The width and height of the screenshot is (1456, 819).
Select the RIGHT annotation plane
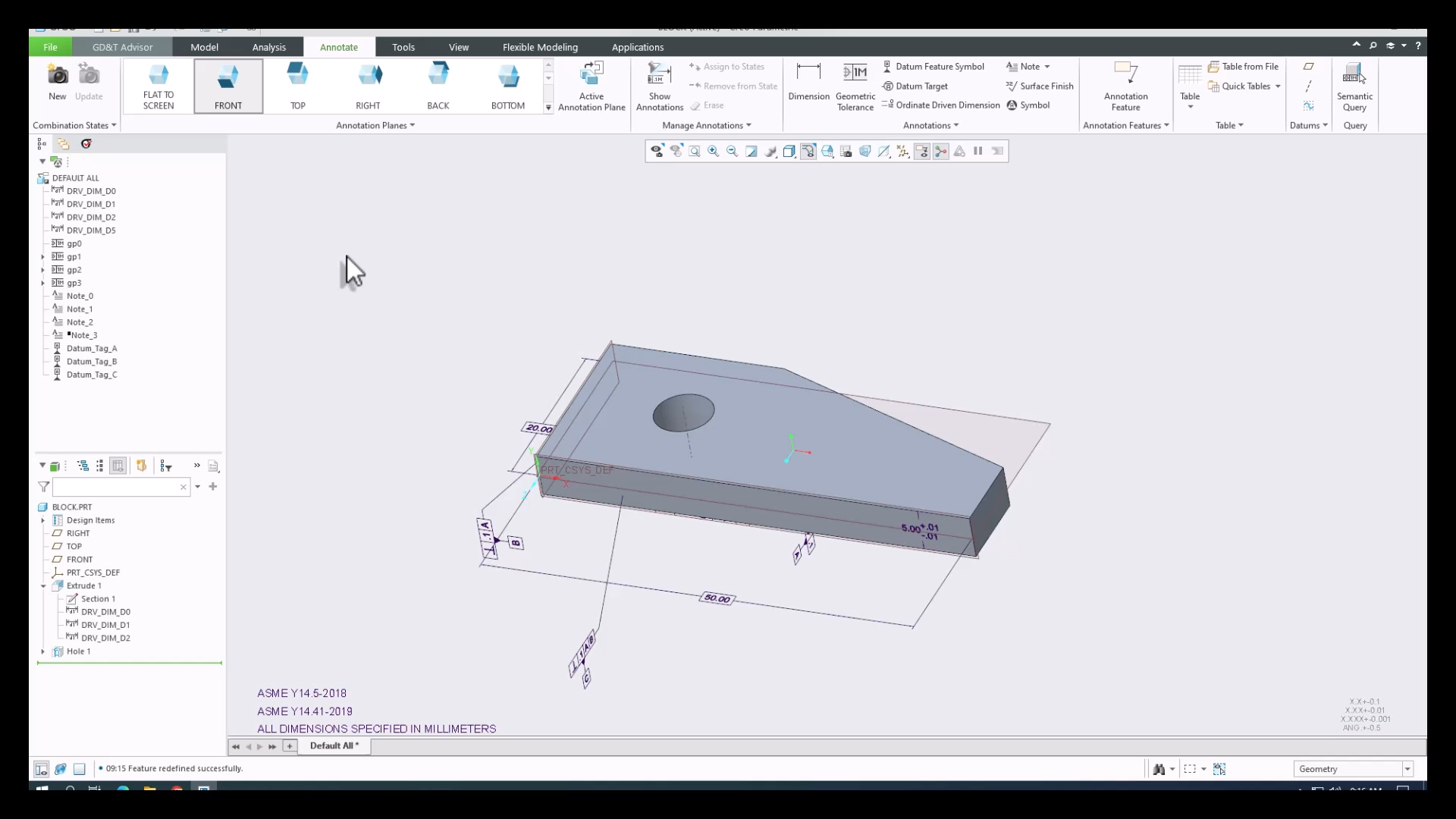tap(368, 86)
